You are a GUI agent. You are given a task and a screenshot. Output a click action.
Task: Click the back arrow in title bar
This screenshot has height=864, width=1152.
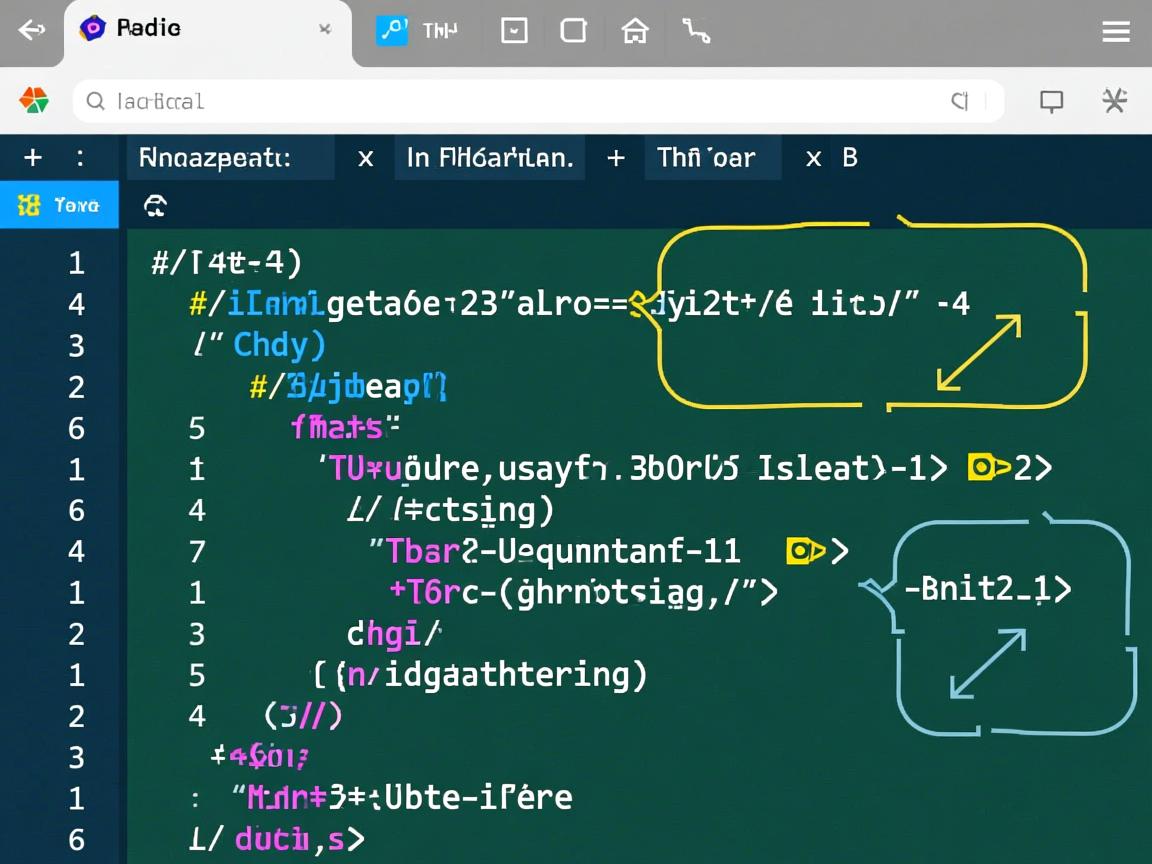click(x=31, y=30)
